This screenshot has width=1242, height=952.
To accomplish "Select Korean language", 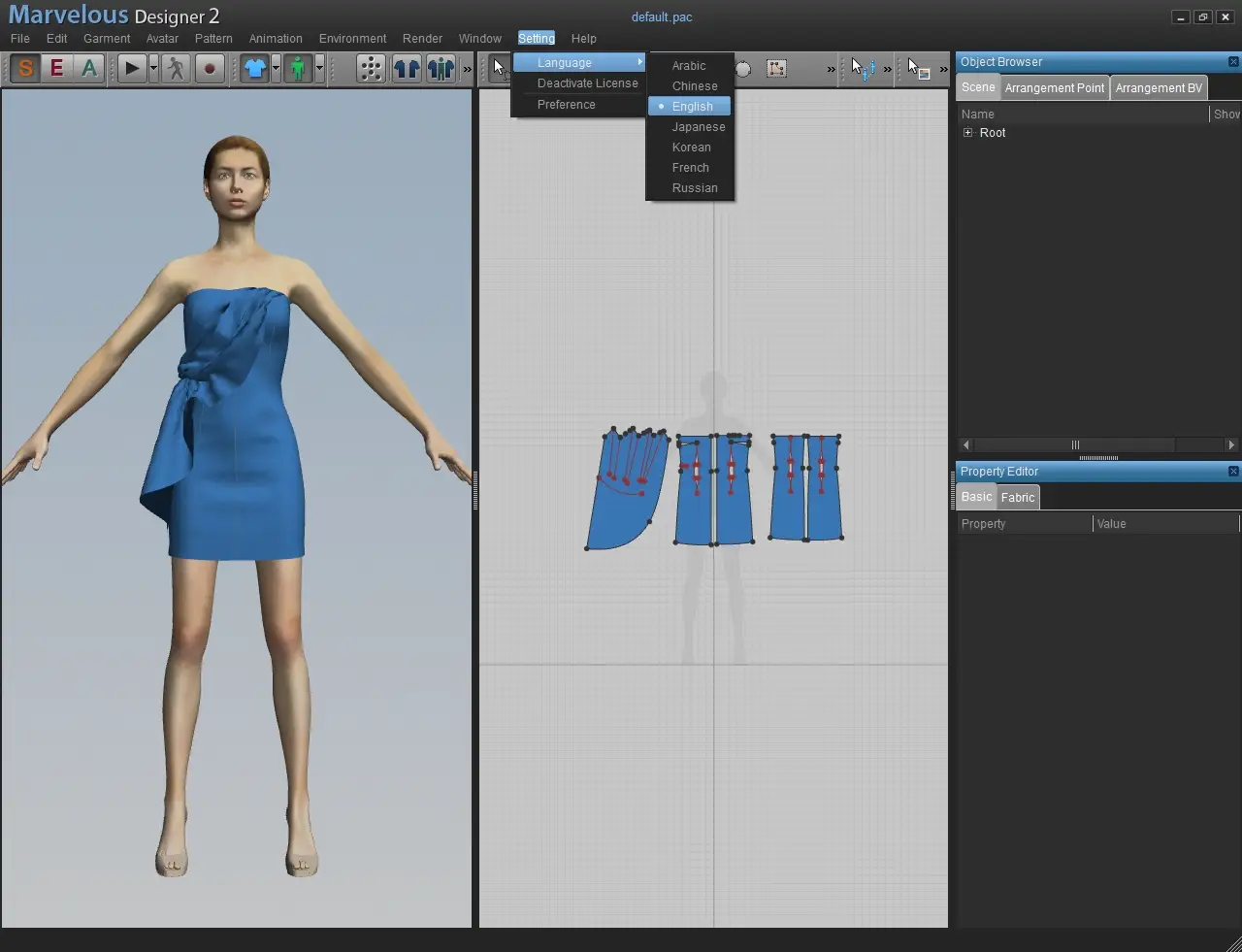I will [690, 148].
